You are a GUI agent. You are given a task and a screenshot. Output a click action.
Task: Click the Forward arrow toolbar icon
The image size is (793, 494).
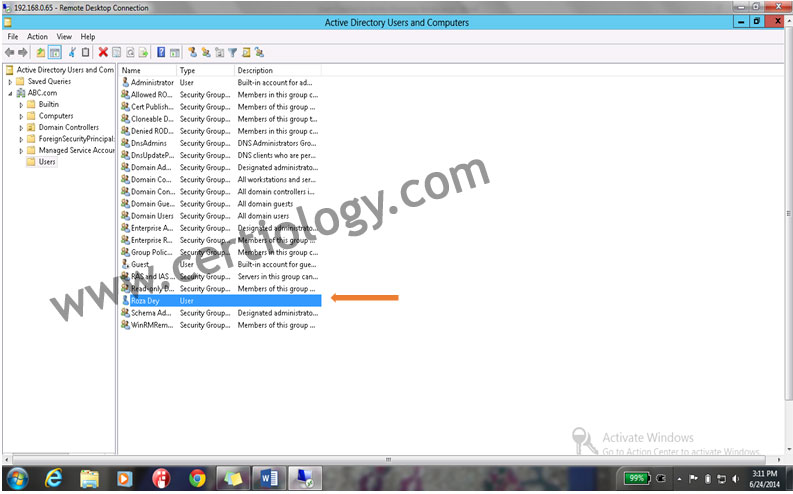(23, 53)
